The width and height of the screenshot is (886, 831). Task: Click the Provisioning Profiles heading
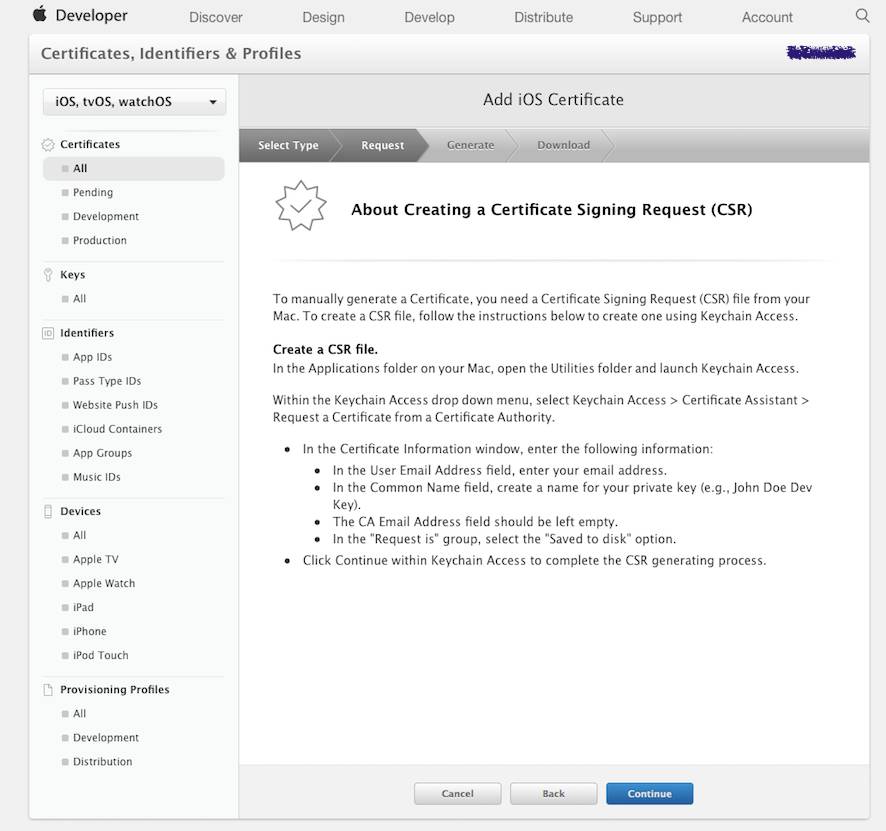click(115, 690)
